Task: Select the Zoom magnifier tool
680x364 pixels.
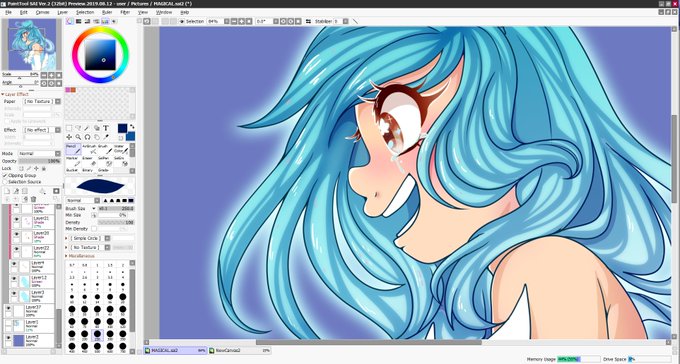Action: coord(78,137)
